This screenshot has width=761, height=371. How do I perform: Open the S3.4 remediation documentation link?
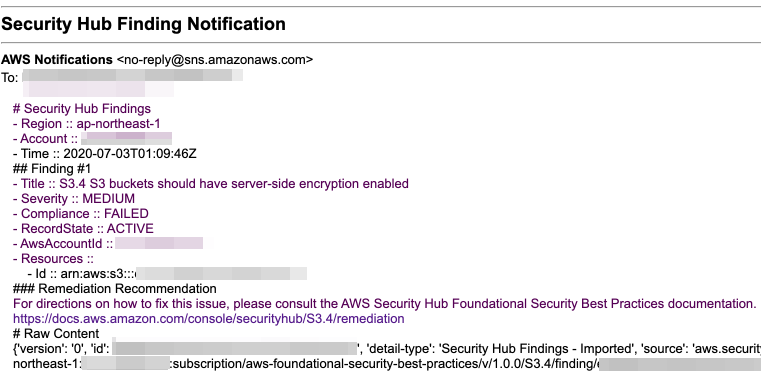pyautogui.click(x=208, y=319)
